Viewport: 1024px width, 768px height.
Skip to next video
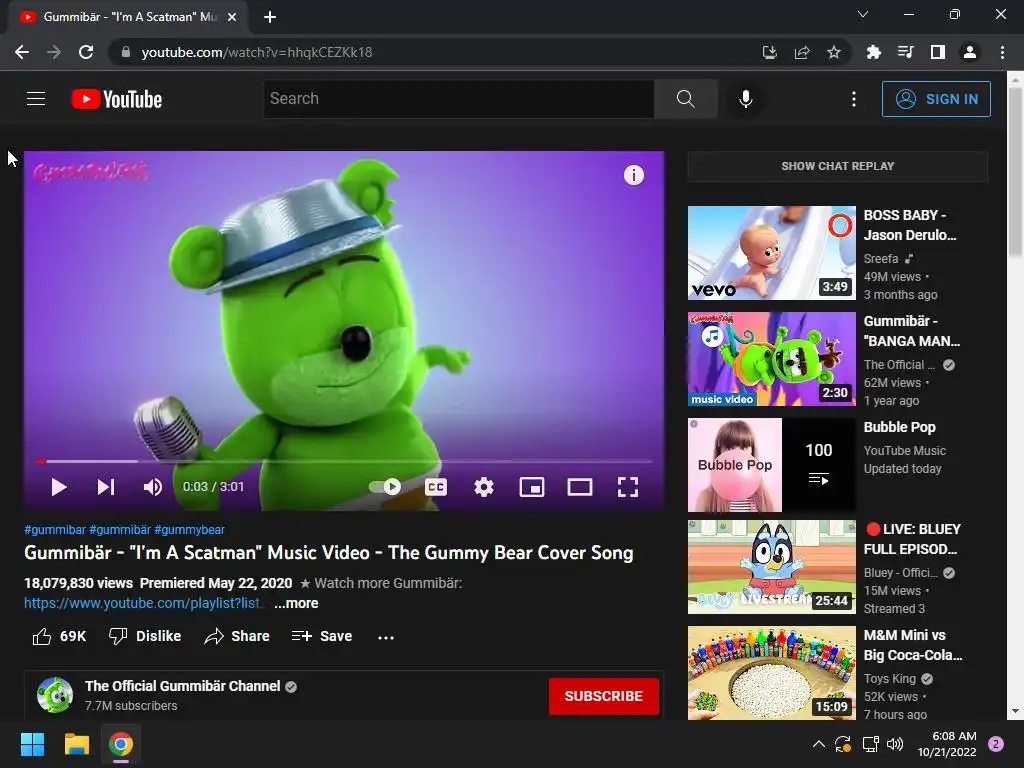pyautogui.click(x=106, y=487)
